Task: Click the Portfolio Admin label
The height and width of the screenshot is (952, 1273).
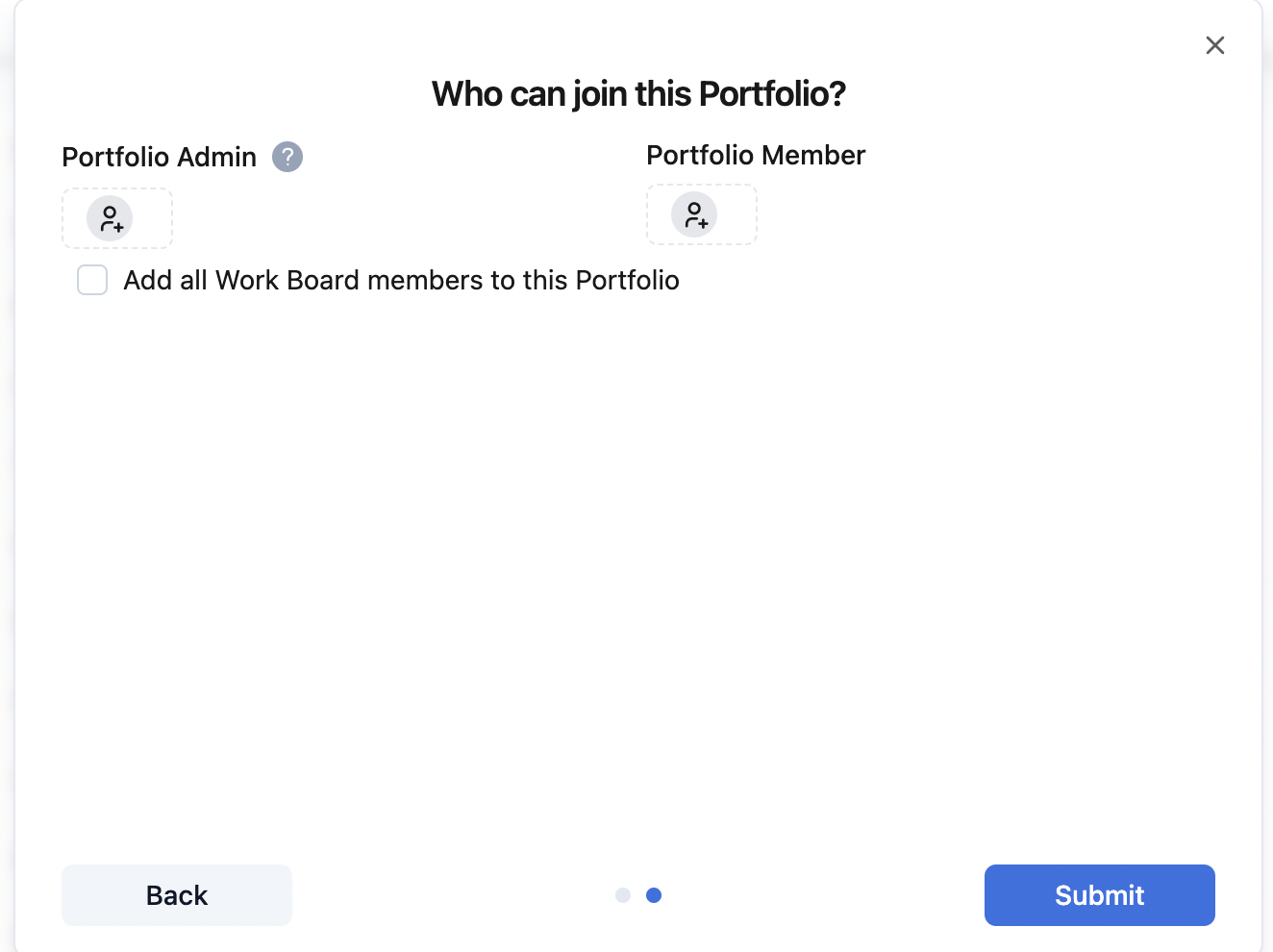Action: (159, 157)
